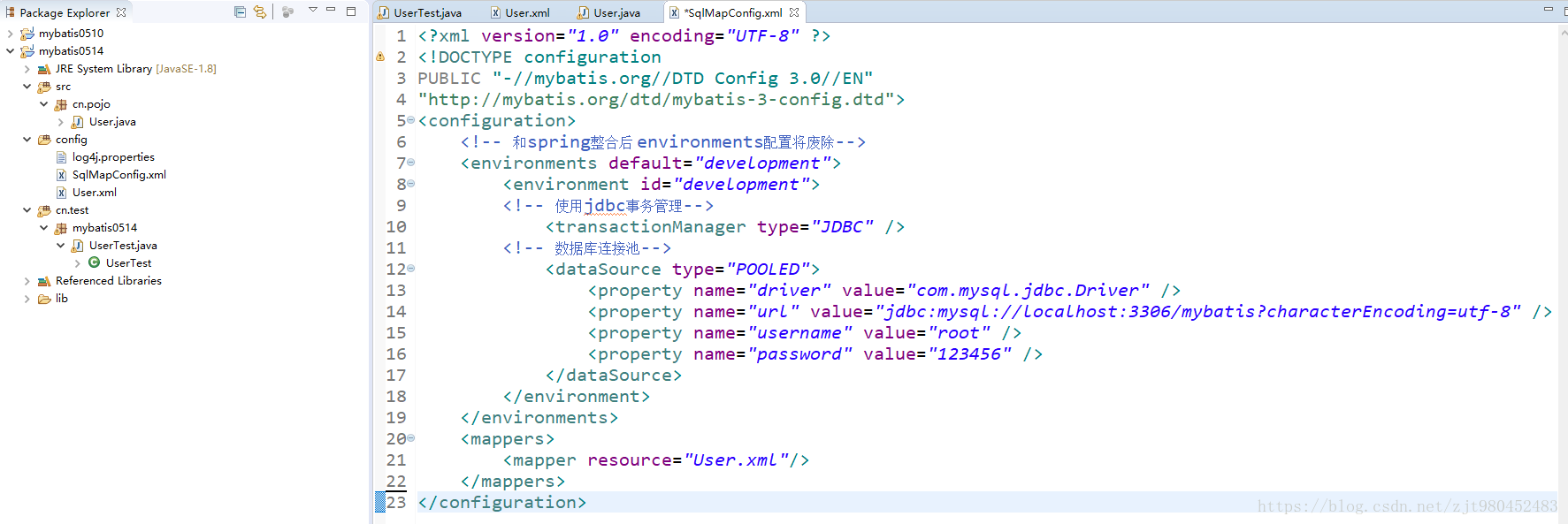The width and height of the screenshot is (1568, 524).
Task: Click the cn.test folder icon
Action: [44, 210]
